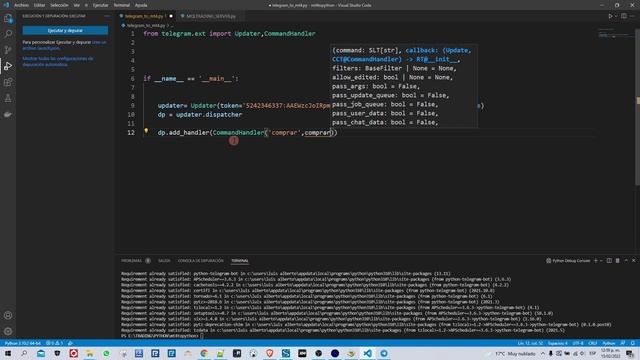Click the errors and warnings status bar indicator
This screenshot has height=360, width=640.
(54, 343)
